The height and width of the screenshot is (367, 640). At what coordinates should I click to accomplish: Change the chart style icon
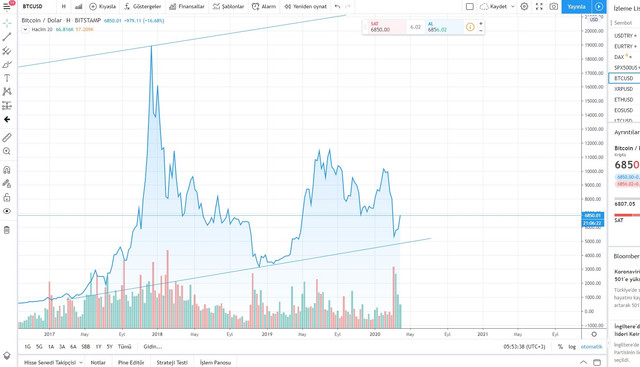point(78,7)
